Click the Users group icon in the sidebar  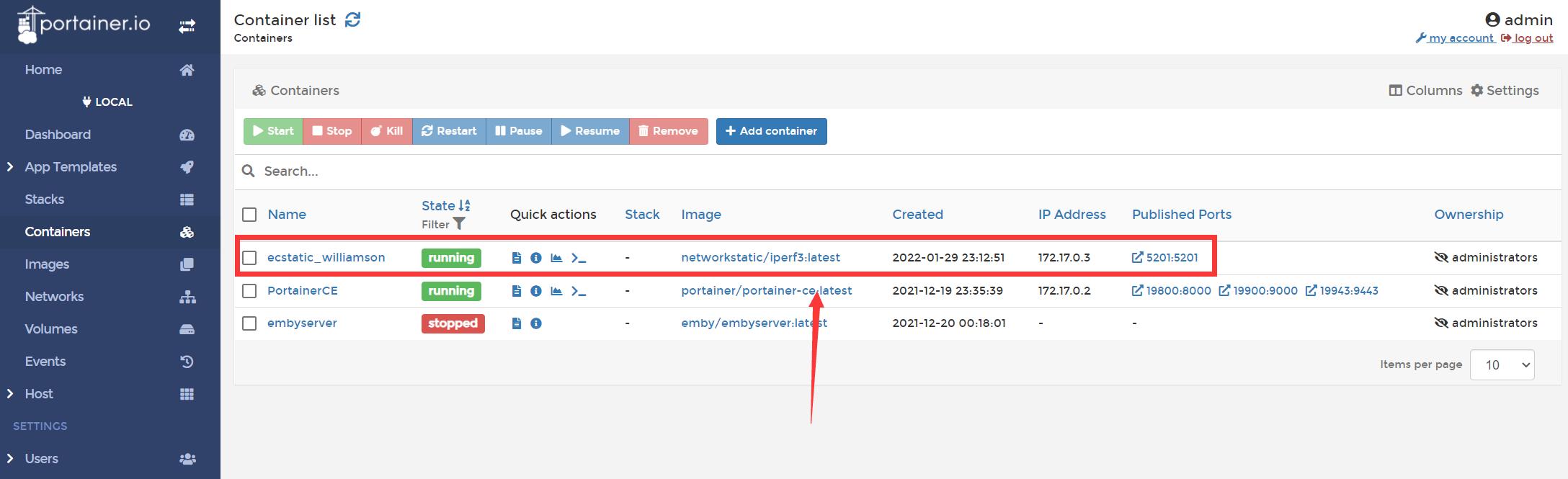pyautogui.click(x=187, y=459)
